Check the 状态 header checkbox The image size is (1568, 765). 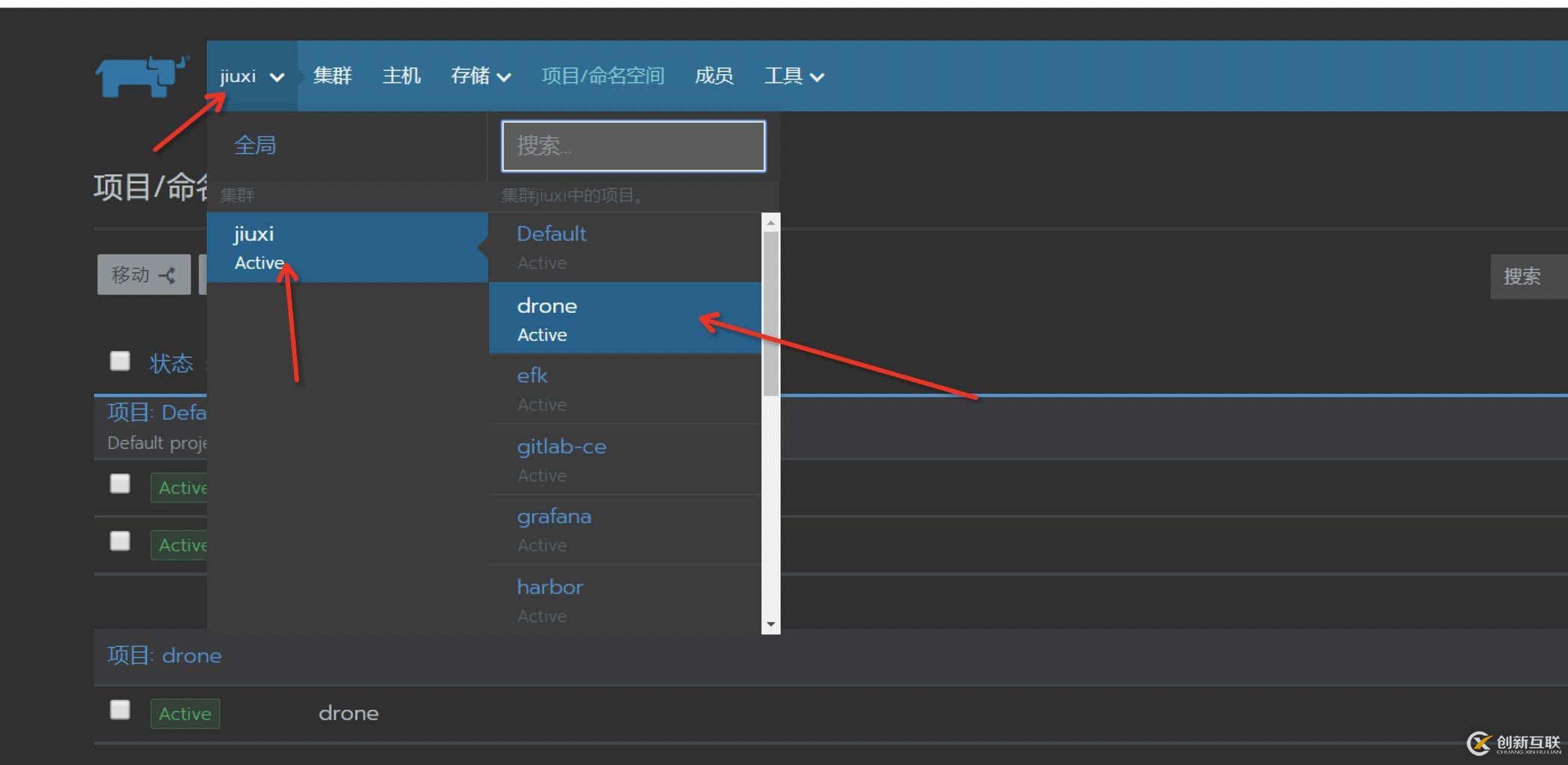click(x=120, y=361)
